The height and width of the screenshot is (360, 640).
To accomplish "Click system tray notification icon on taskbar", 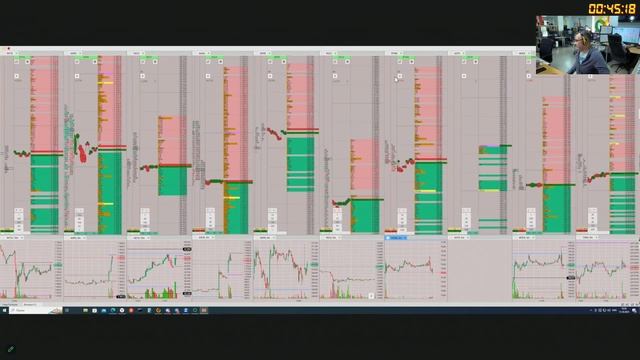I will [634, 311].
